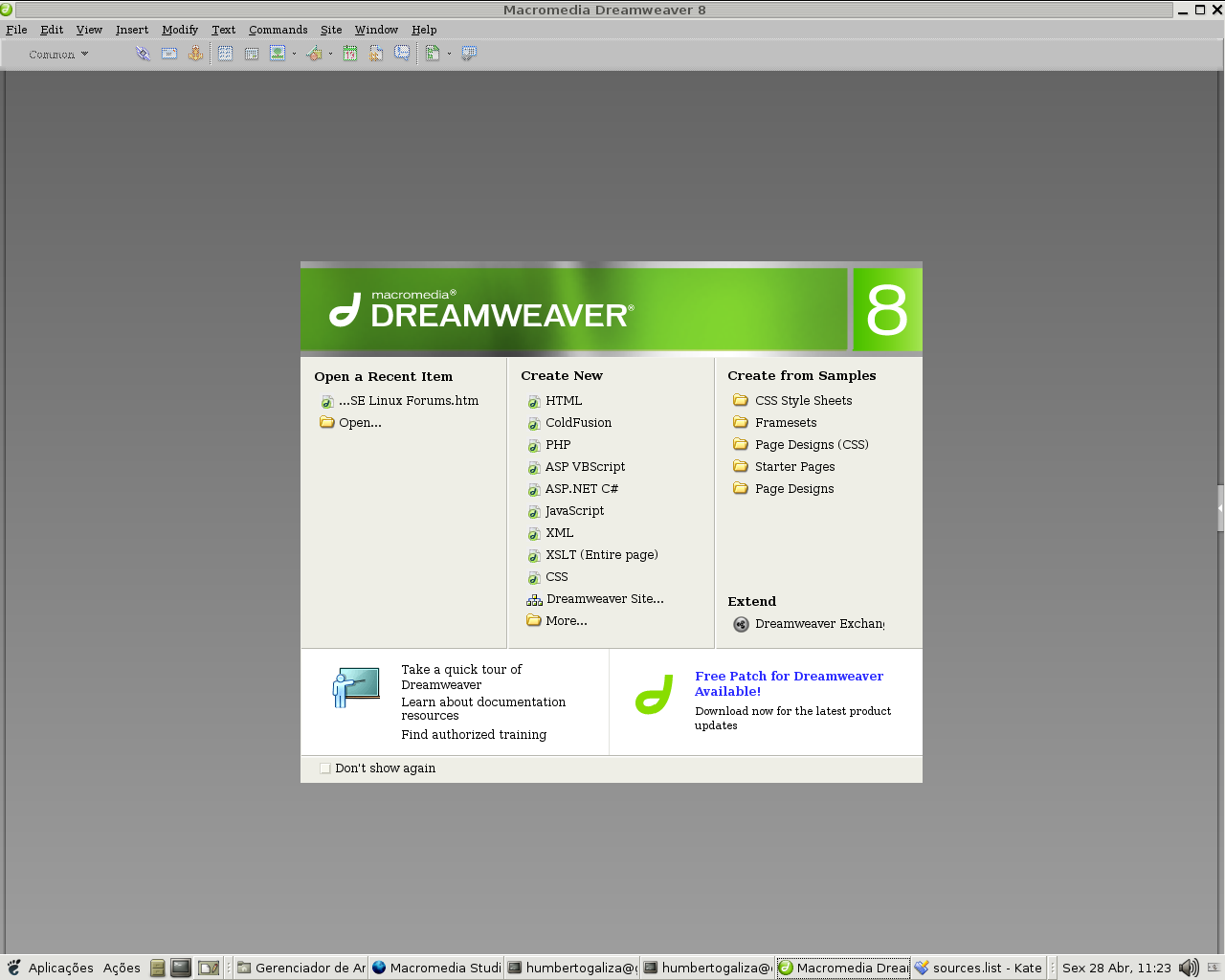The width and height of the screenshot is (1225, 980).
Task: Click the volume speaker tray icon
Action: tap(1189, 968)
